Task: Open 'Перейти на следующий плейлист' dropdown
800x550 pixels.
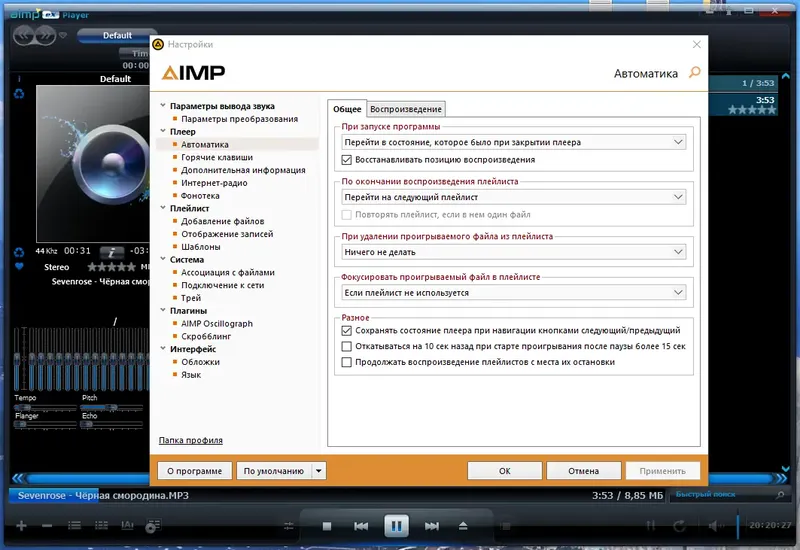Action: [x=513, y=197]
